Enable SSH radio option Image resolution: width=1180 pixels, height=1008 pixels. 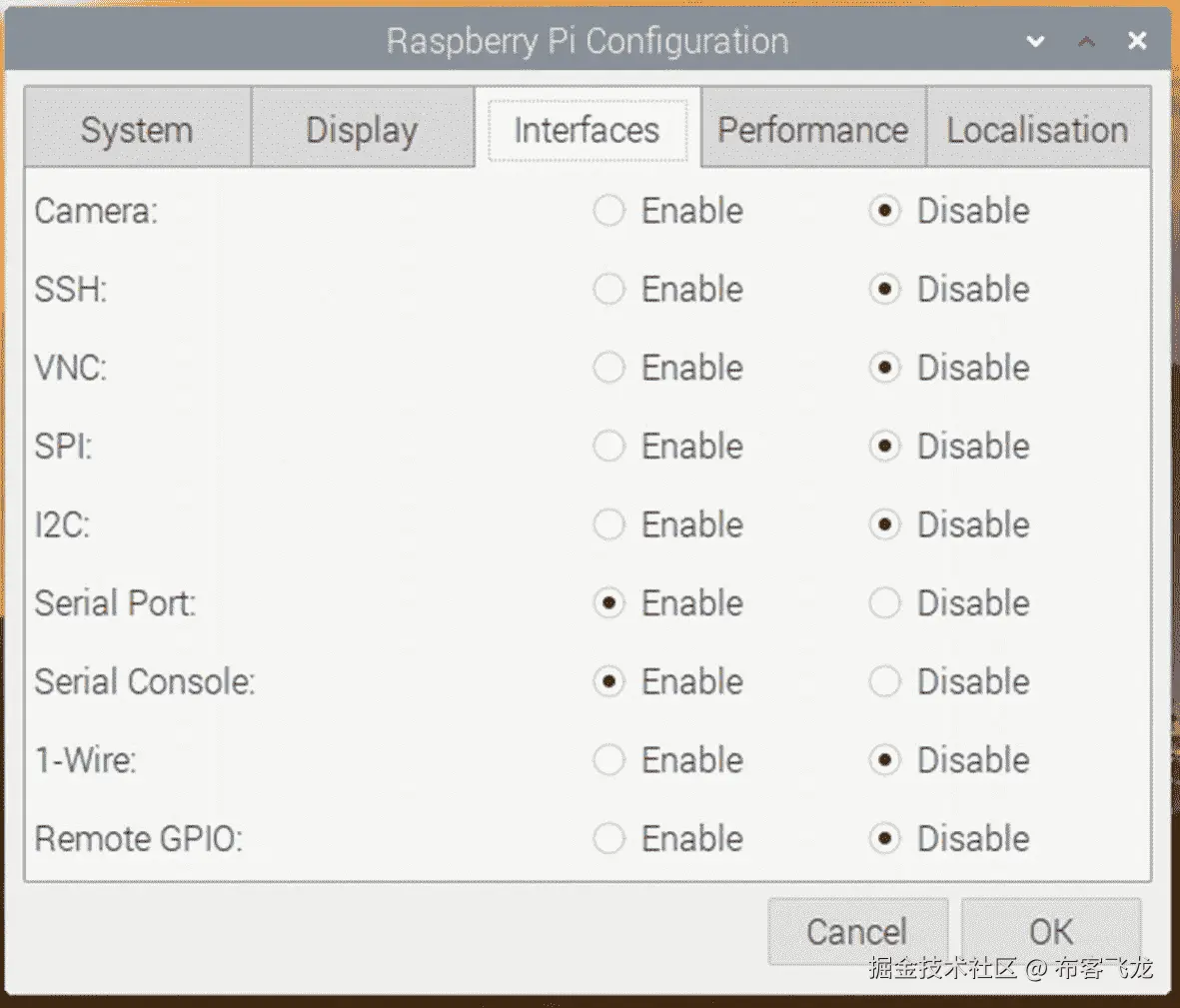coord(608,290)
